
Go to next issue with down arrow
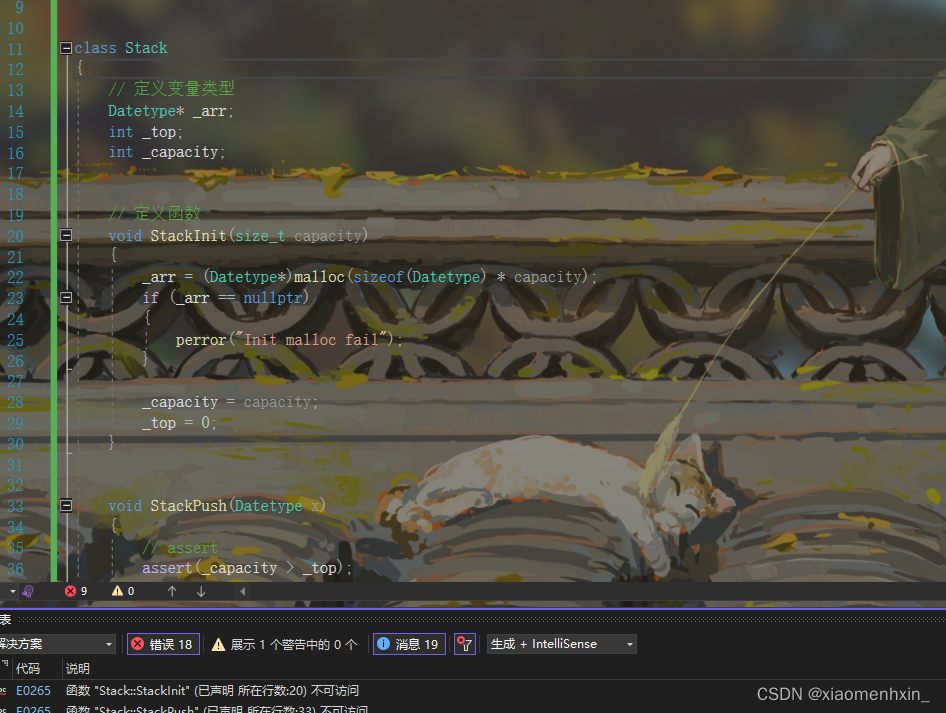[201, 592]
